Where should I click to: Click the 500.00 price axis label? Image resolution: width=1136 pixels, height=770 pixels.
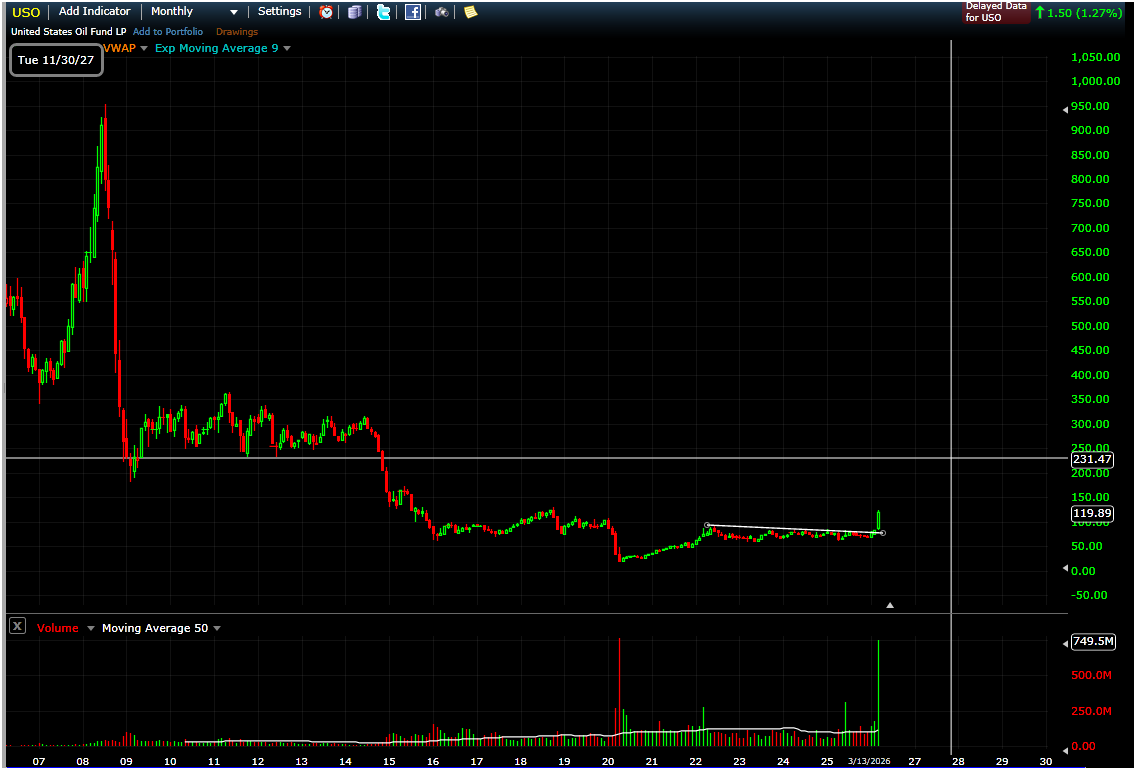coord(1090,326)
